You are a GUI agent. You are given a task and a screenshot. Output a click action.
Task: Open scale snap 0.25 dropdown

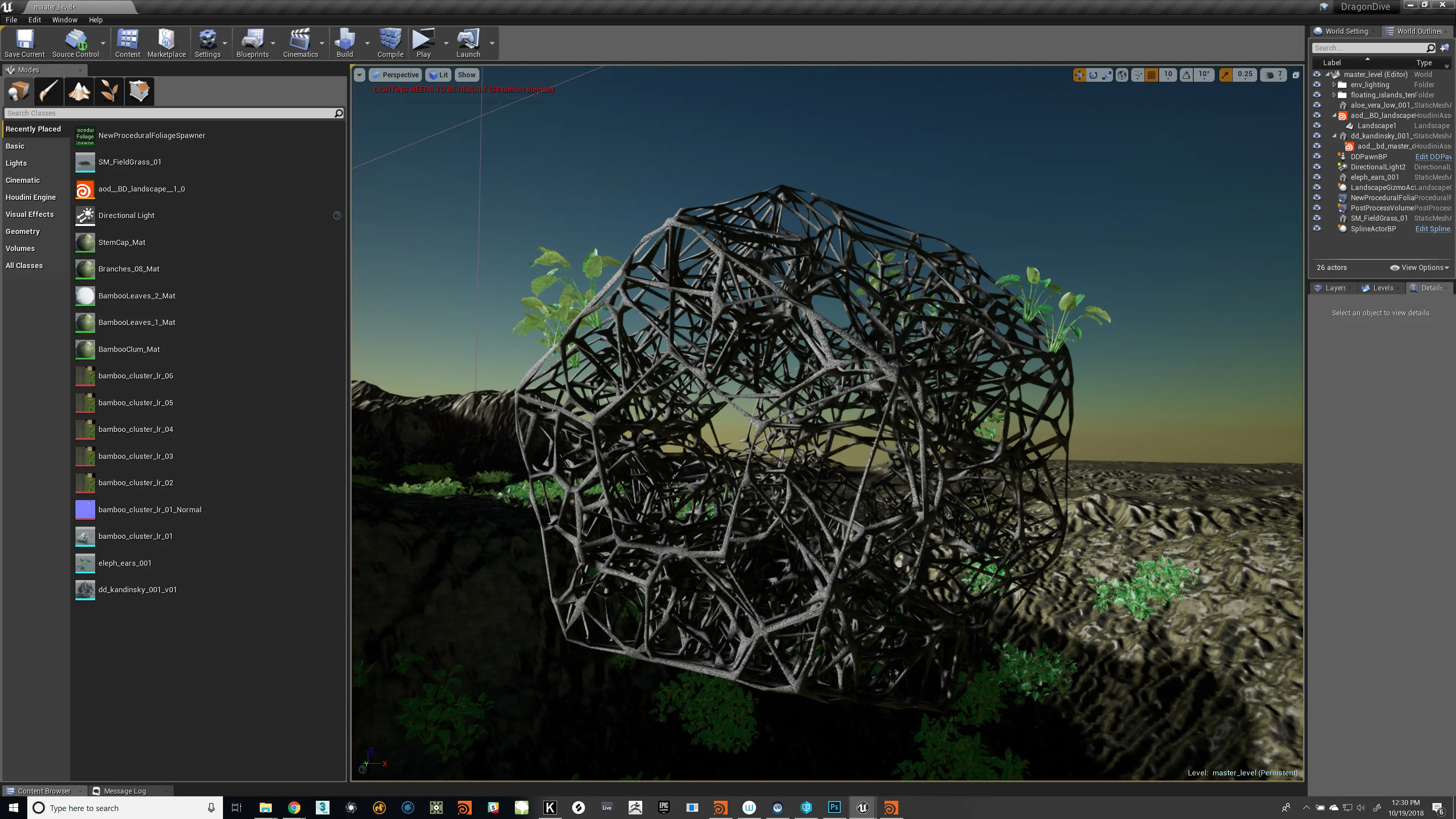tap(1244, 75)
